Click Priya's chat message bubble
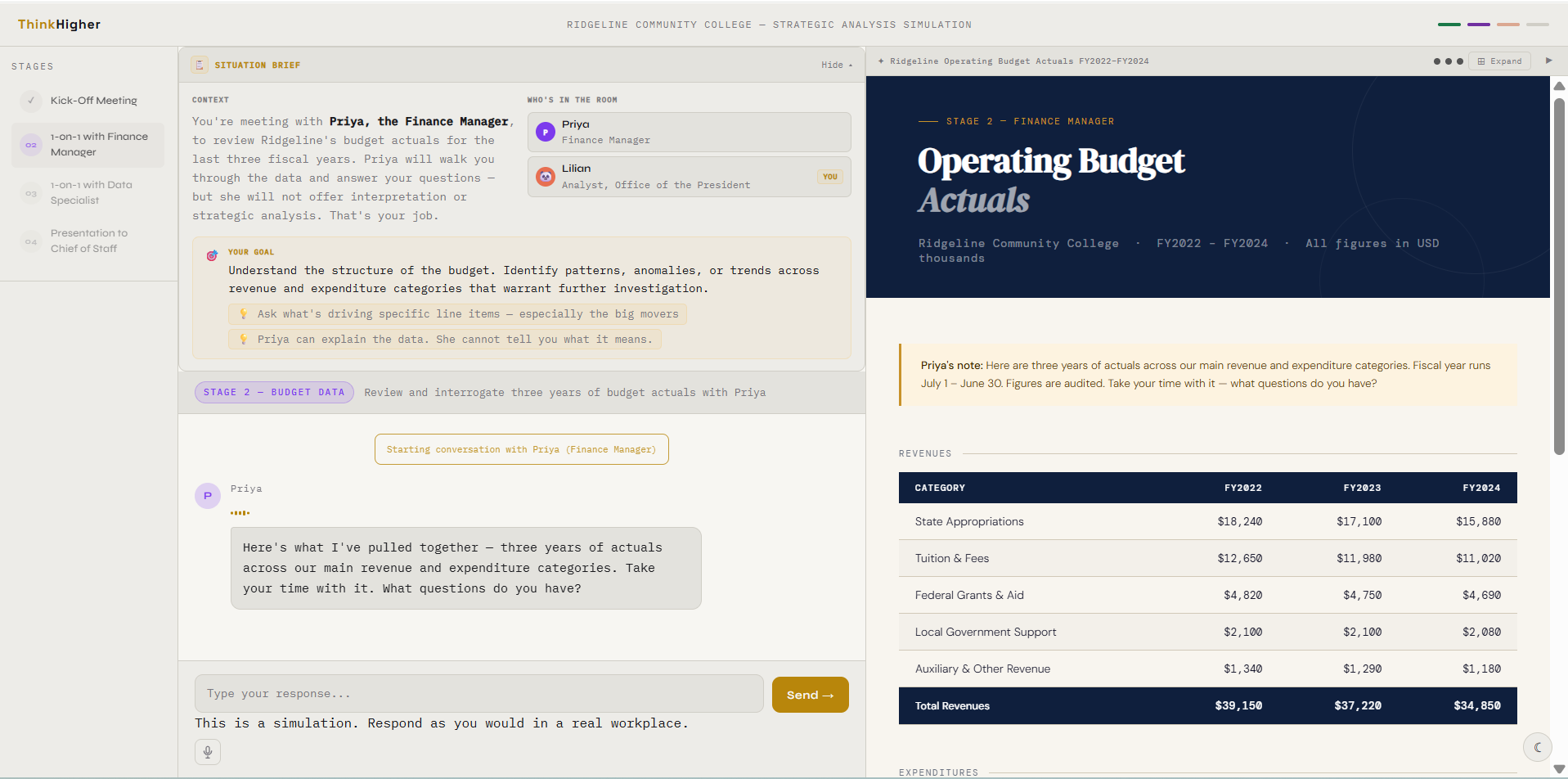 tap(465, 568)
